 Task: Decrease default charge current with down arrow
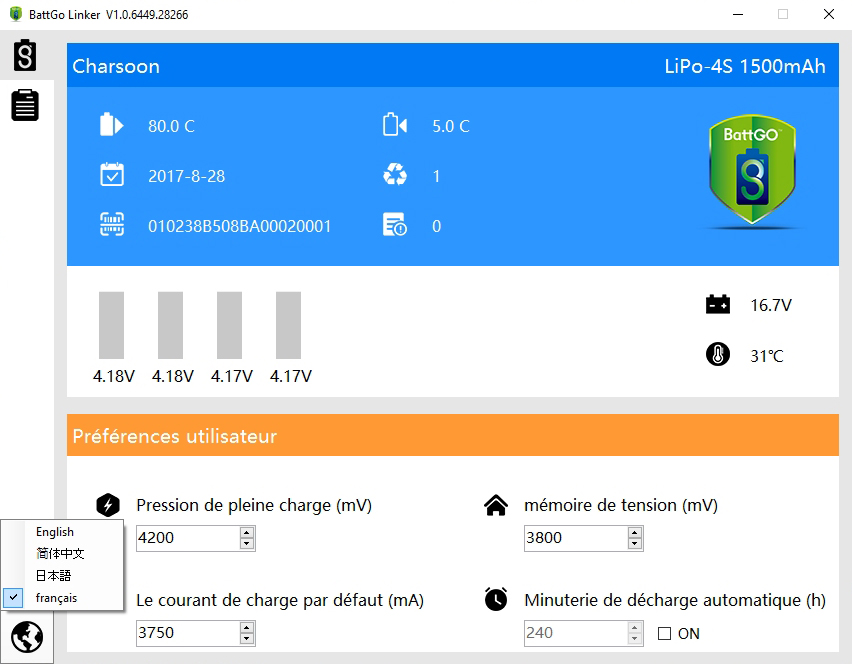[247, 639]
